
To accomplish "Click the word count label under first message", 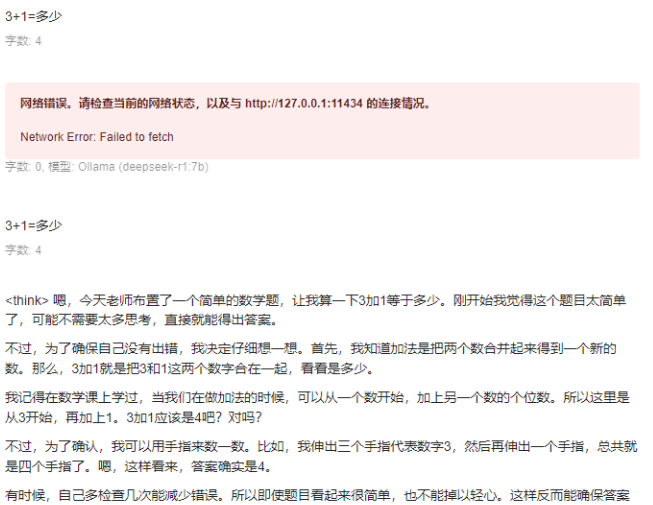I will pyautogui.click(x=23, y=41).
